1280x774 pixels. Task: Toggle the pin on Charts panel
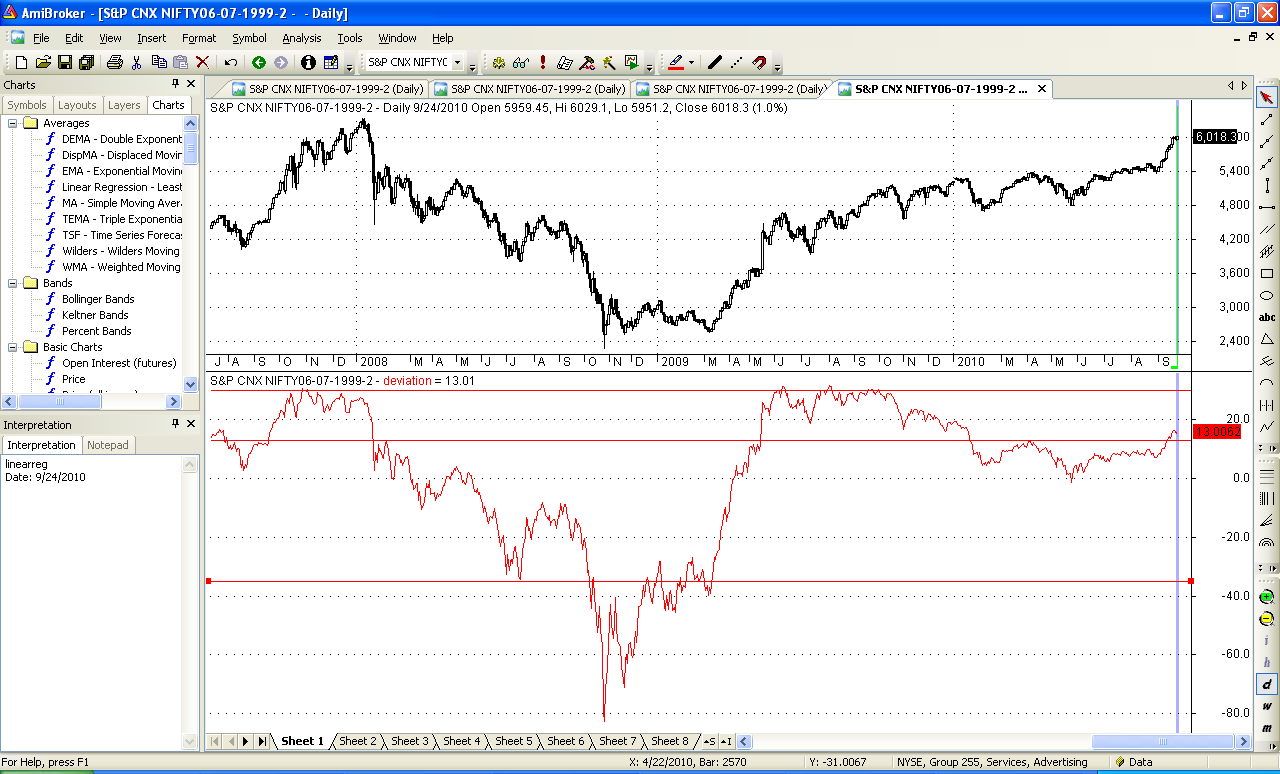175,84
